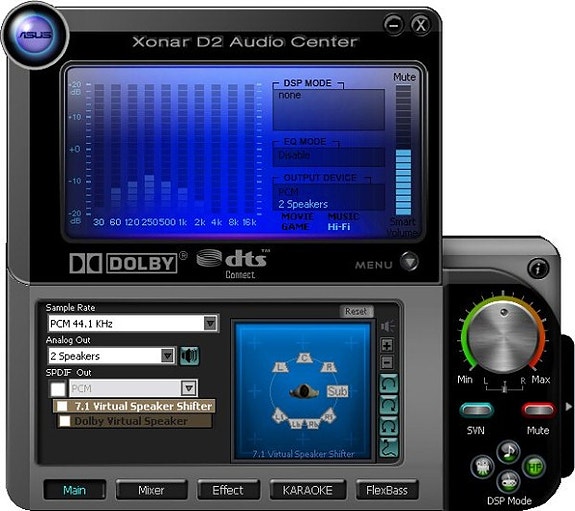The image size is (575, 511).
Task: Select the Music DSP mode icon
Action: [508, 451]
